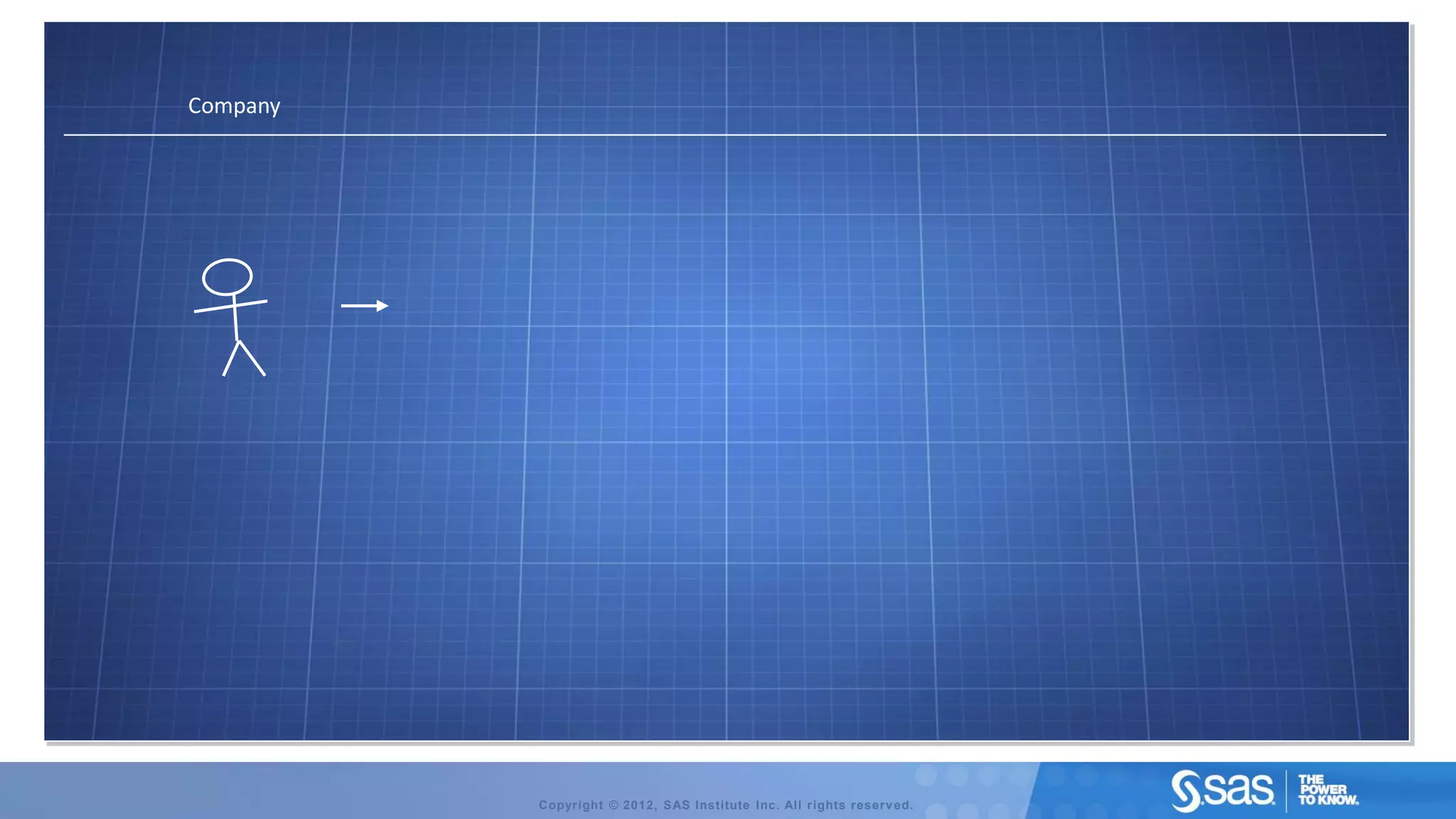Click the arrowhead tip of the arrow
Image resolution: width=1456 pixels, height=819 pixels.
coord(385,306)
